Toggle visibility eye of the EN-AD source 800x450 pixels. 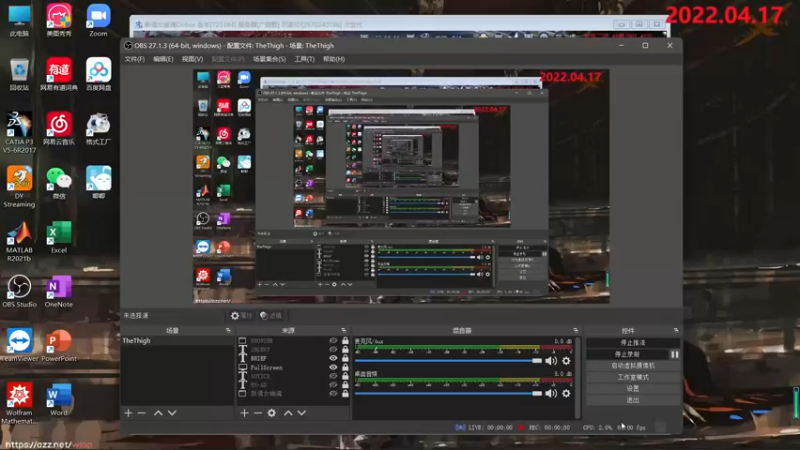click(333, 385)
